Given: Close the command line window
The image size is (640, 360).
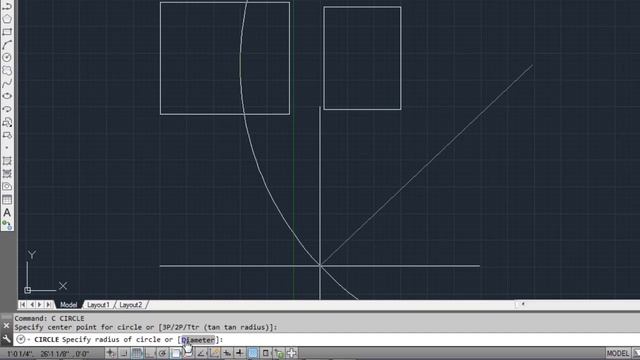Looking at the screenshot, I should pos(6,325).
